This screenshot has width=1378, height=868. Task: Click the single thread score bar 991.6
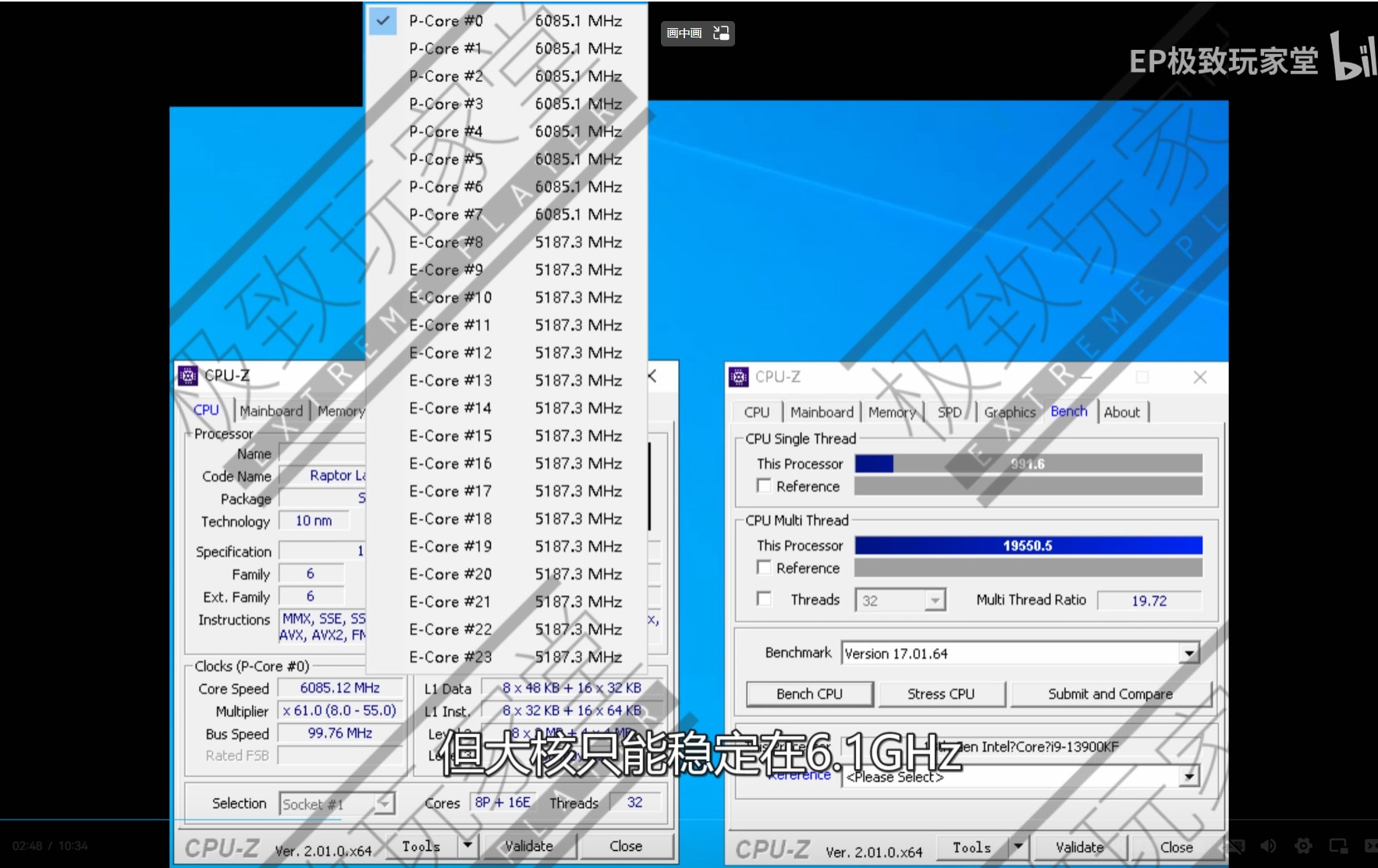pos(1028,464)
